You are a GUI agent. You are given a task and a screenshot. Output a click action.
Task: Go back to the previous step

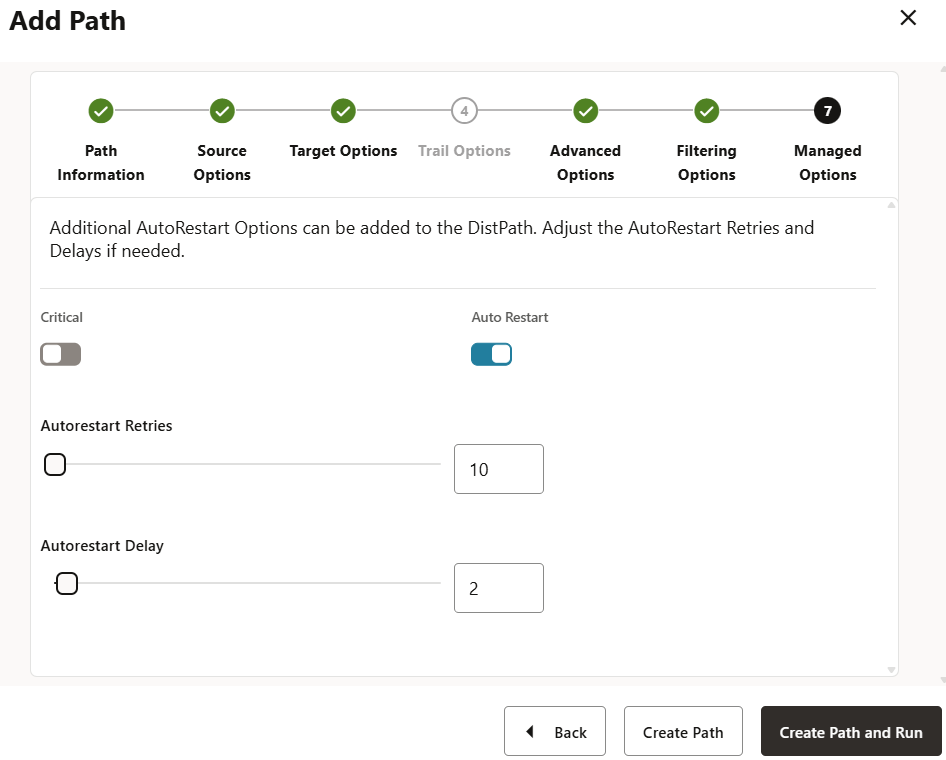tap(555, 732)
